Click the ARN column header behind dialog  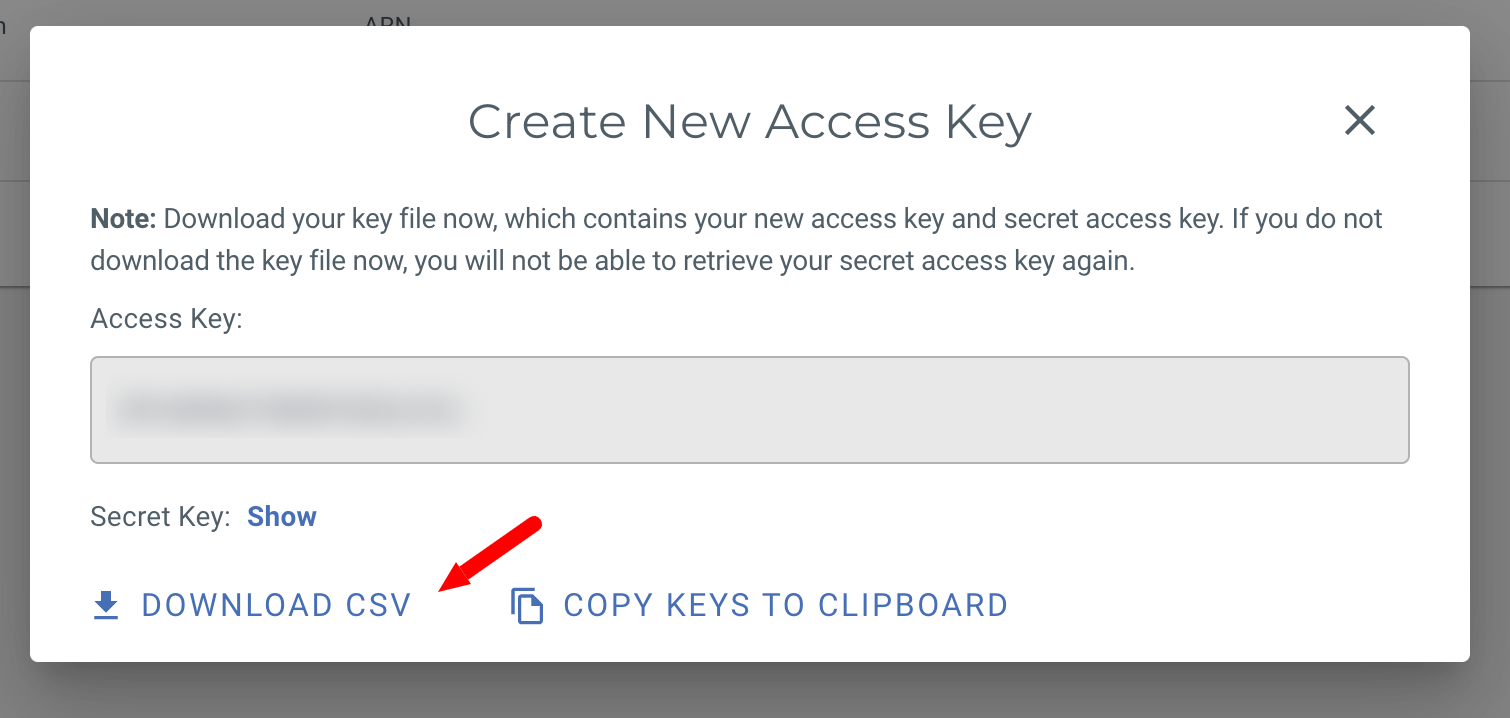point(388,19)
